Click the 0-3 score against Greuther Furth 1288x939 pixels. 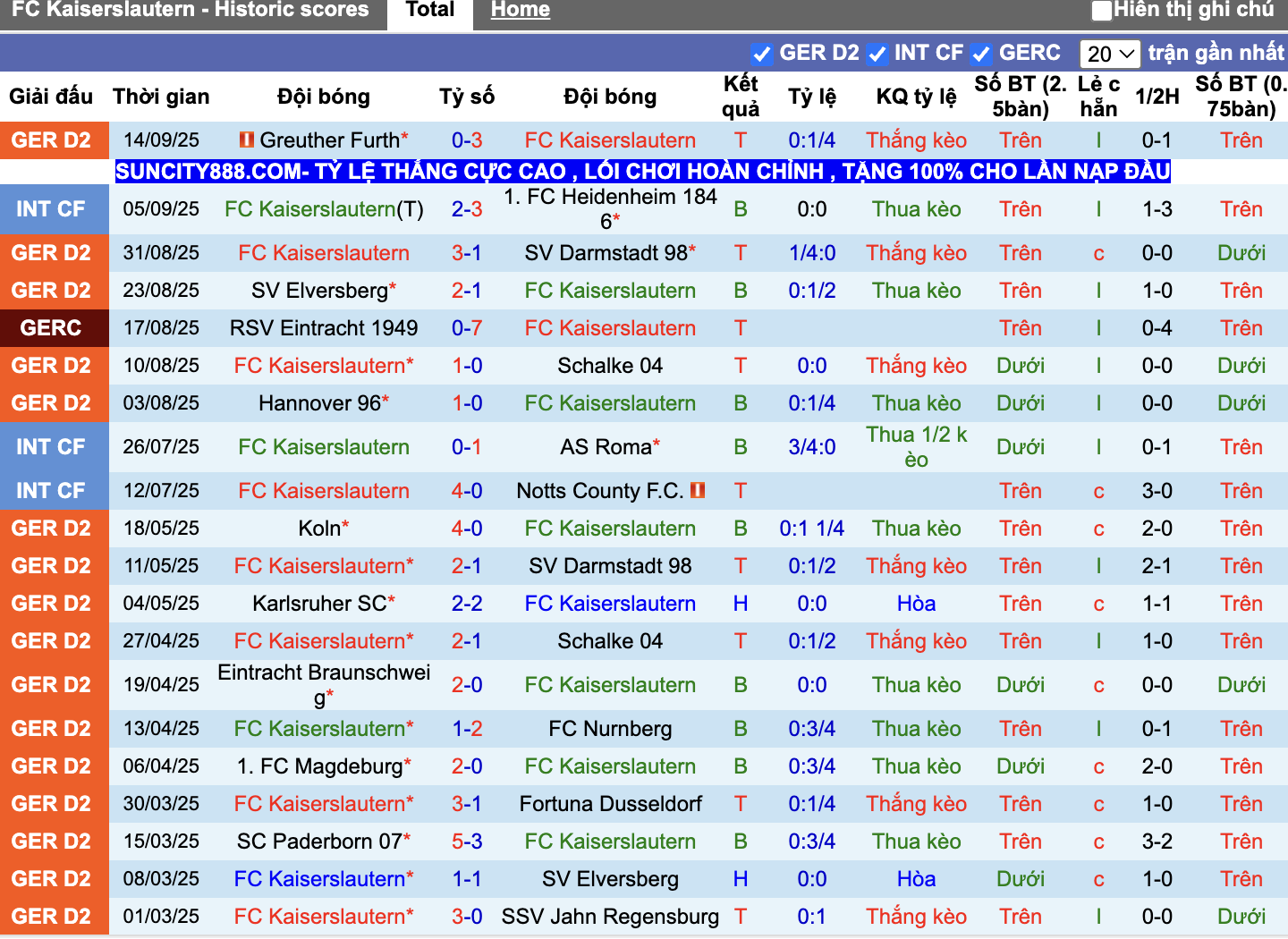point(467,140)
